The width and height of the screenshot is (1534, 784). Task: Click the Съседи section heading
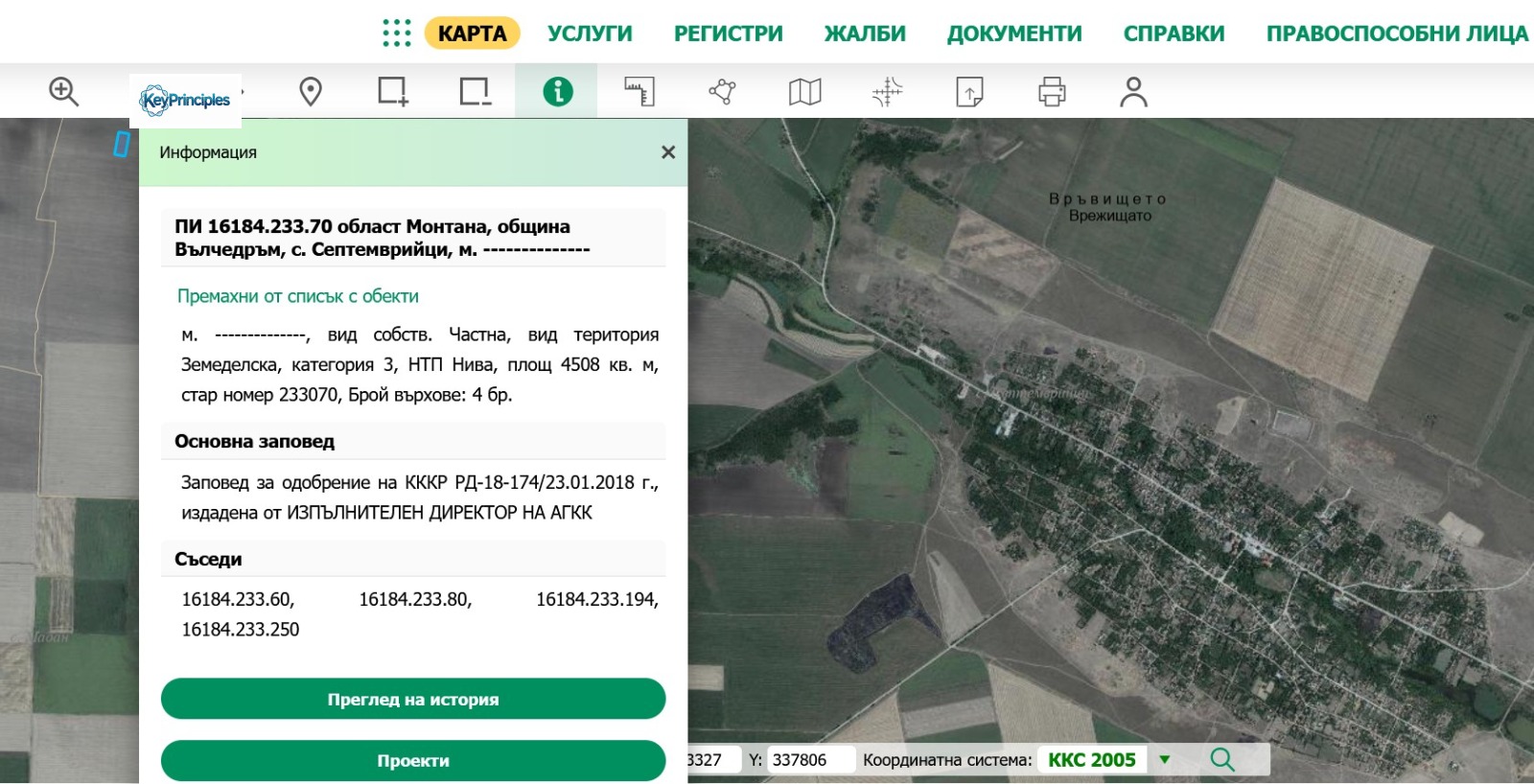(x=208, y=559)
